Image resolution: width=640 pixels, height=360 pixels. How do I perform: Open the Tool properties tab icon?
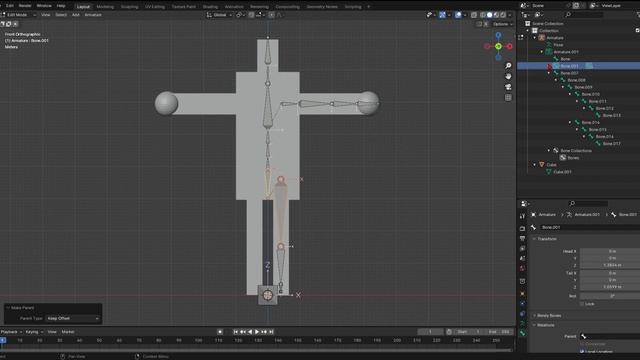pos(522,216)
